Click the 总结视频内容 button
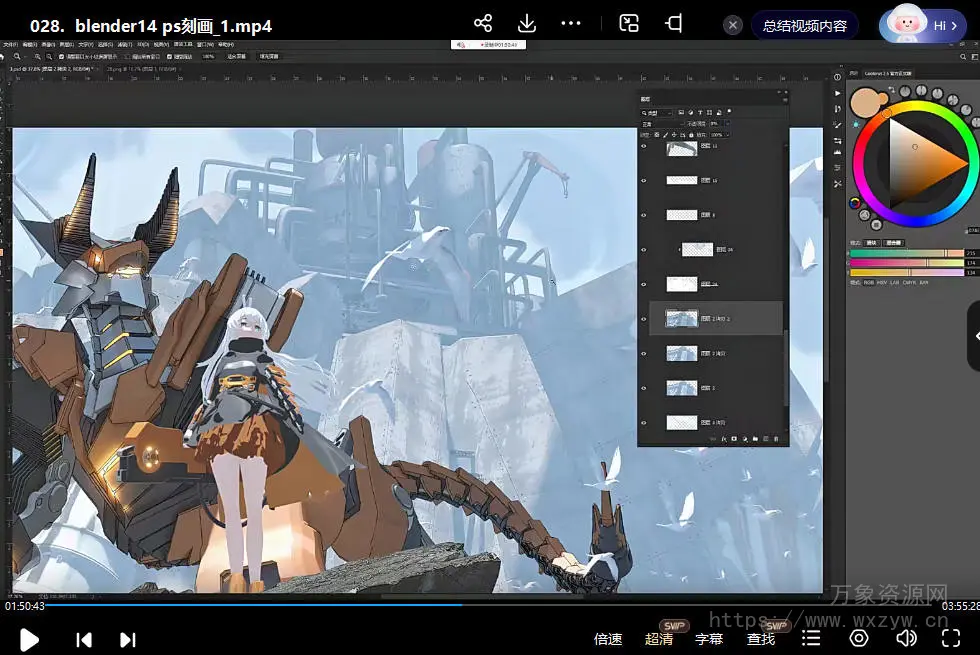The height and width of the screenshot is (655, 980). (x=804, y=26)
